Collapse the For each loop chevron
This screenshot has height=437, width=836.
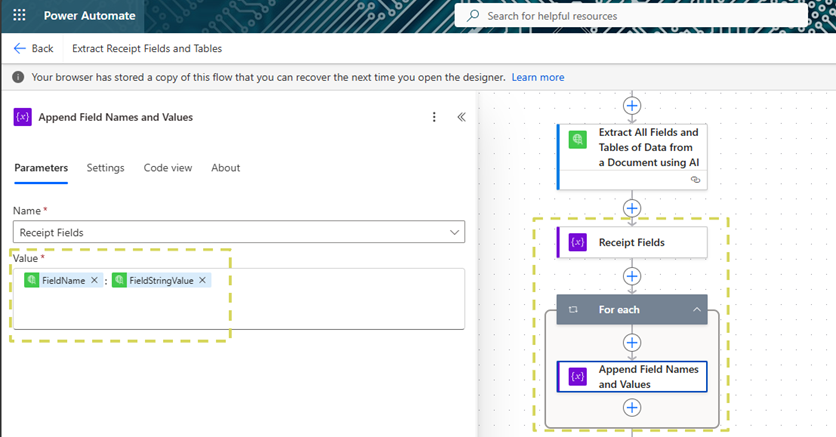pos(696,310)
